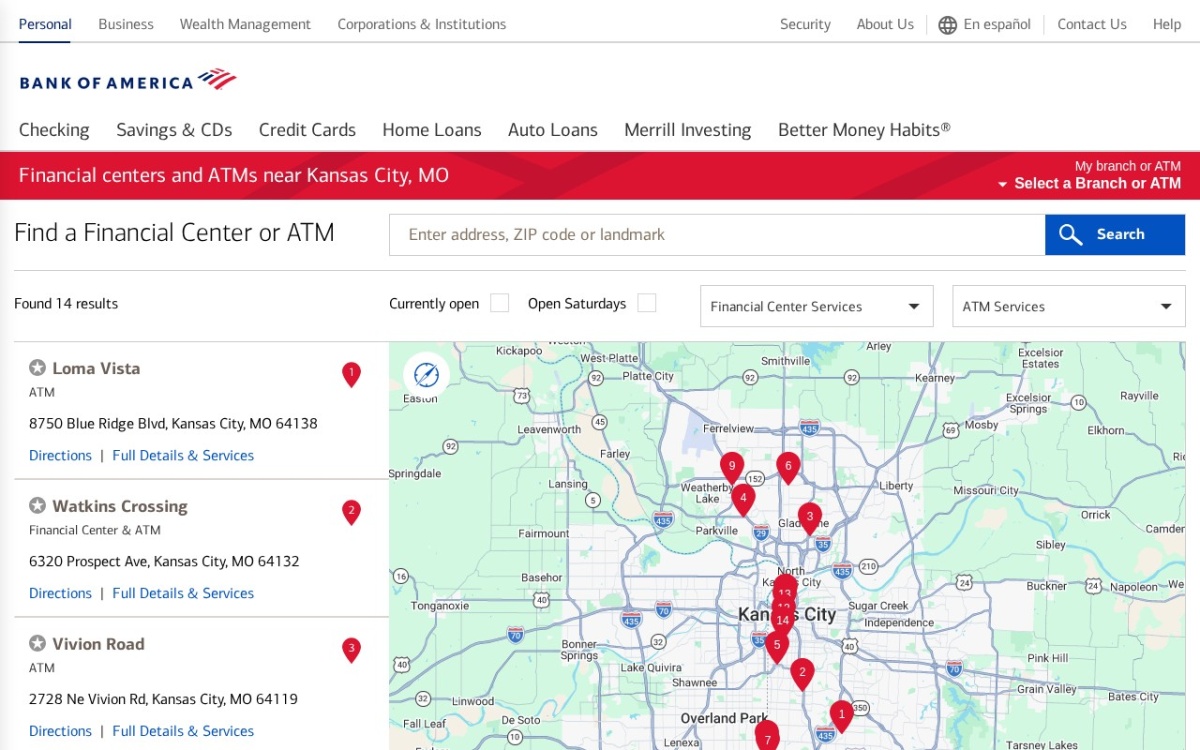Open the Help link
The image size is (1200, 750).
(1167, 24)
